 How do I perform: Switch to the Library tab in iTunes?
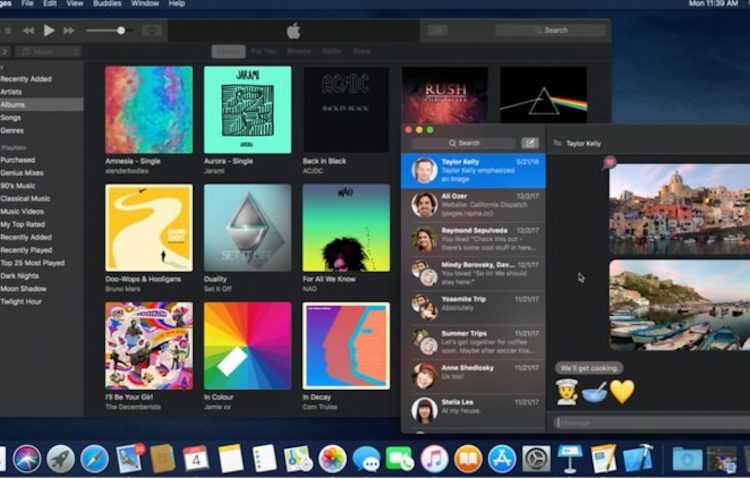point(228,51)
